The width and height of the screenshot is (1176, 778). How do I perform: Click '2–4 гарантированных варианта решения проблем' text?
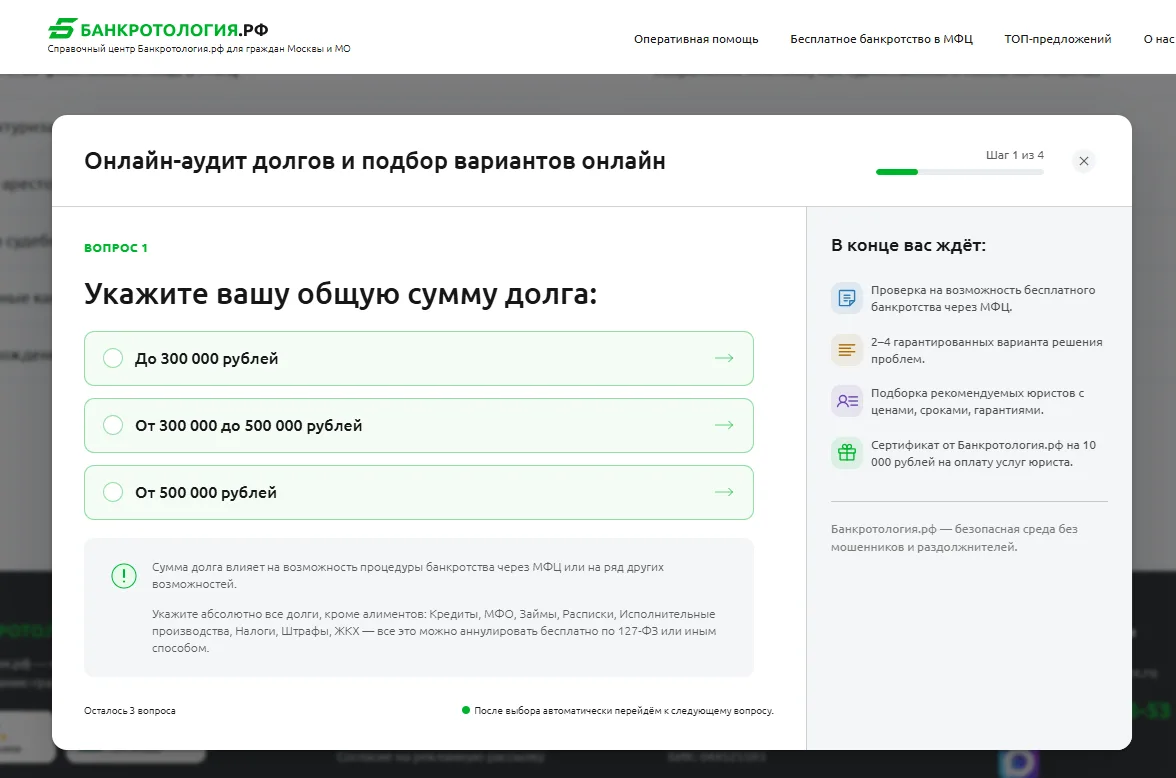point(986,350)
